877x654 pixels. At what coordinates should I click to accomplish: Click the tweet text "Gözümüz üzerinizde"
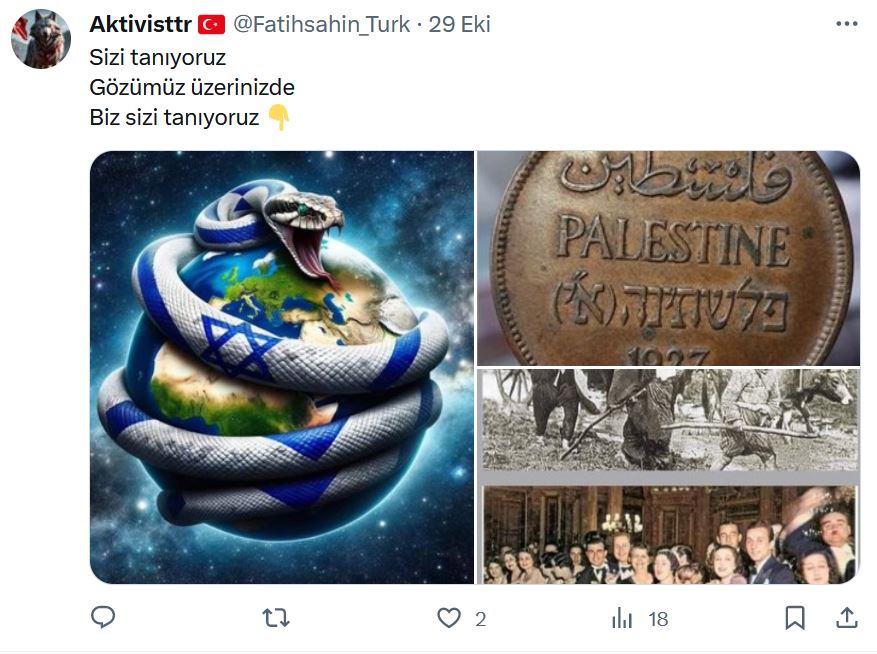point(192,87)
